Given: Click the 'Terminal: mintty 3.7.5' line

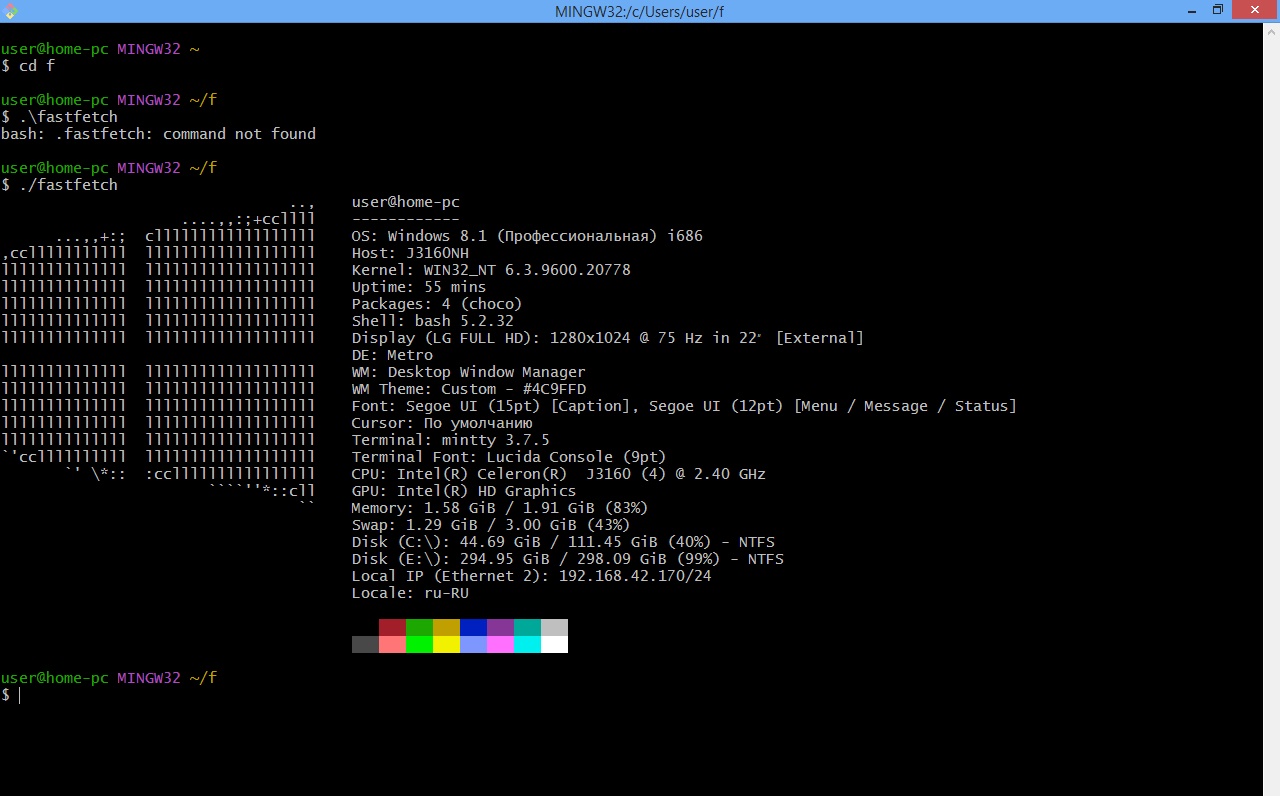Looking at the screenshot, I should [451, 440].
